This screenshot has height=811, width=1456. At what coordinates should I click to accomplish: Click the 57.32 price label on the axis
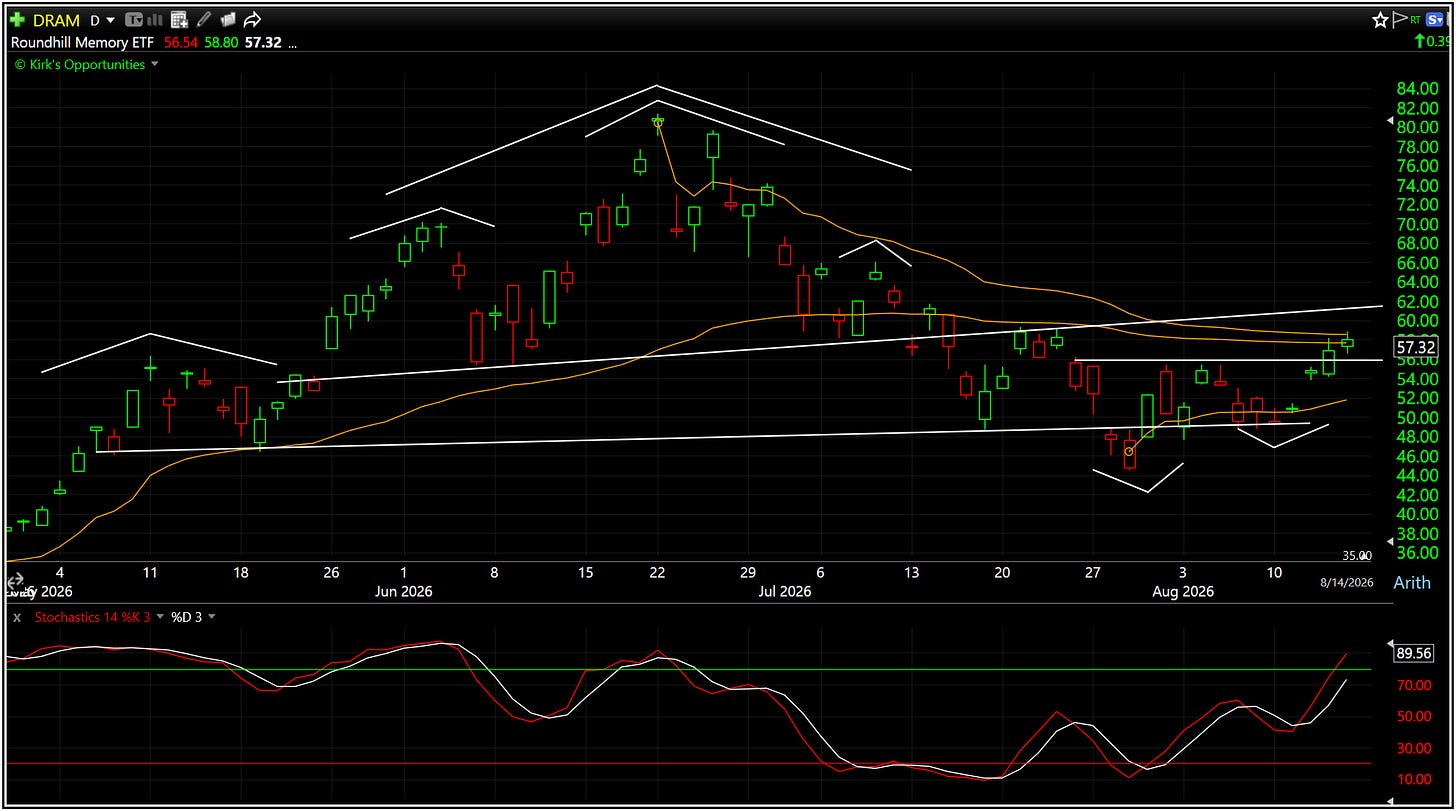[x=1414, y=347]
